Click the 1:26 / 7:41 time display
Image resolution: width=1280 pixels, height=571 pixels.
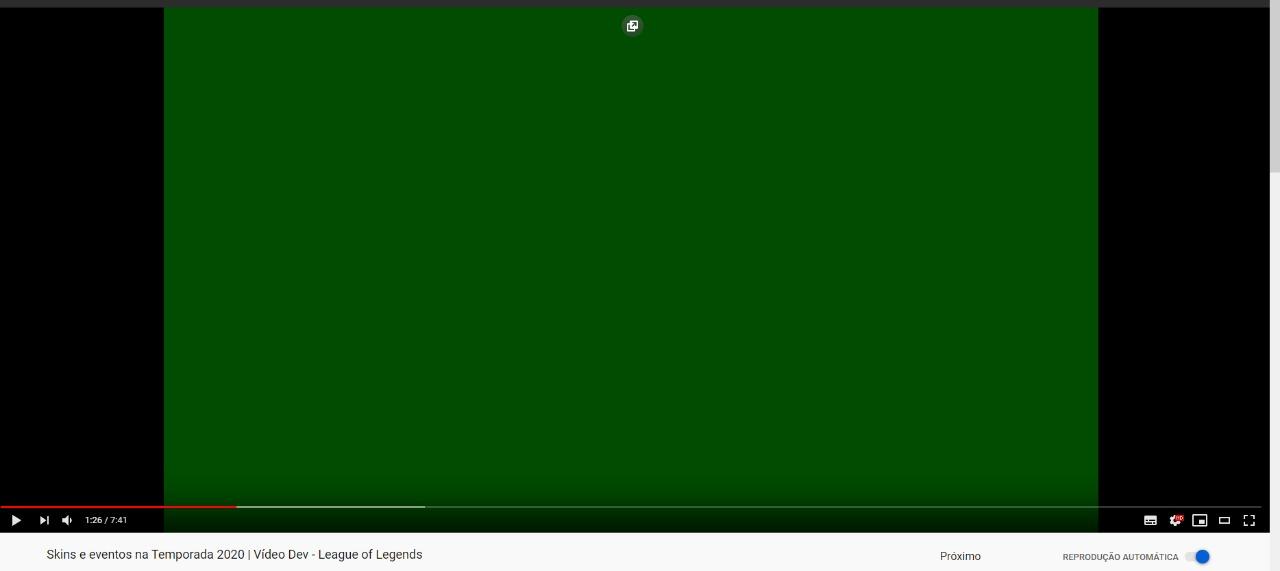coord(106,520)
